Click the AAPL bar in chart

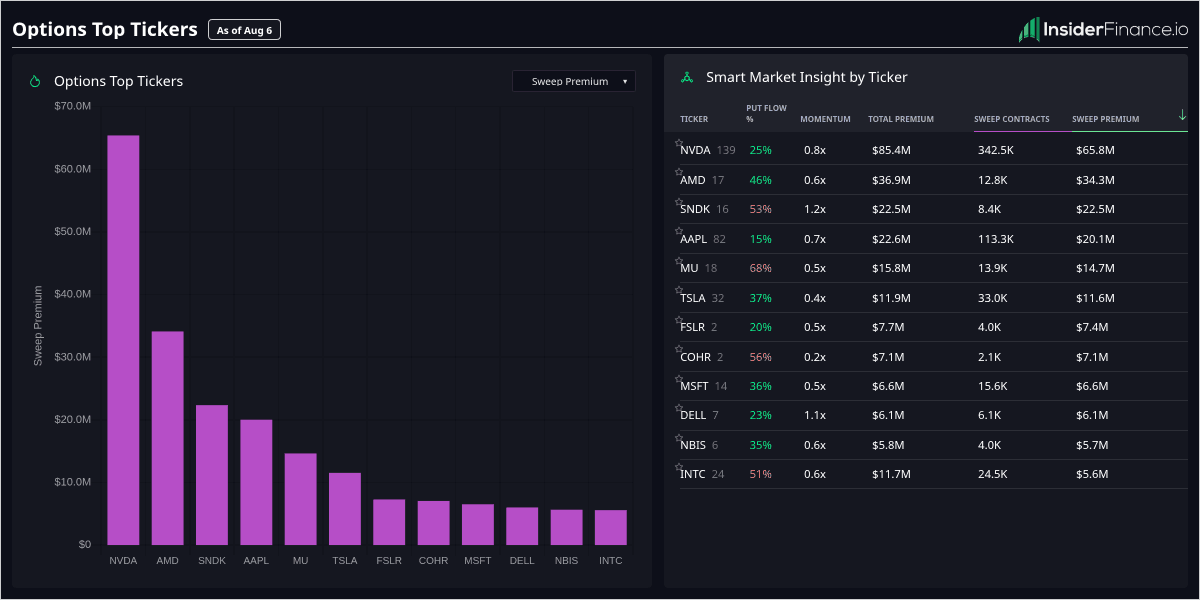pyautogui.click(x=256, y=482)
